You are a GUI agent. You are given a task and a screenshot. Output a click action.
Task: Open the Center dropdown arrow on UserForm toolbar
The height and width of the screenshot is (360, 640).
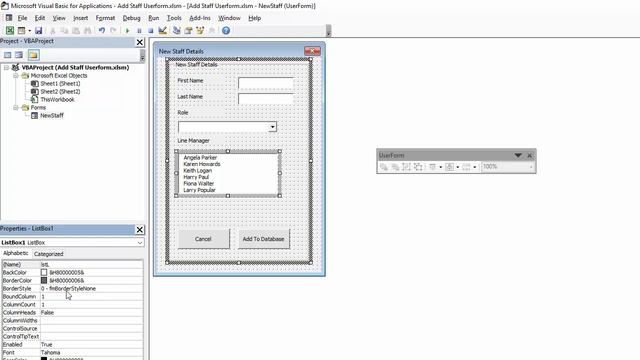pos(457,167)
